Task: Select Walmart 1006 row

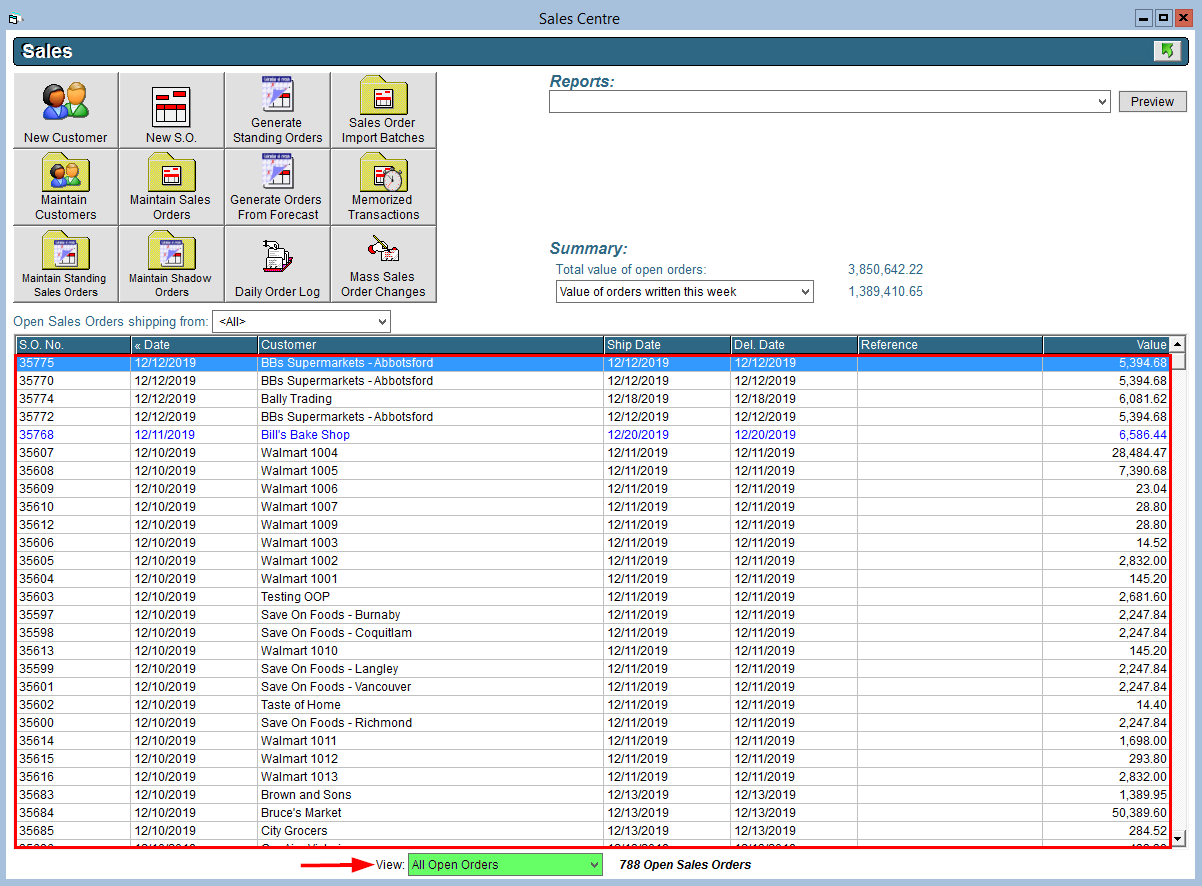Action: (593, 489)
